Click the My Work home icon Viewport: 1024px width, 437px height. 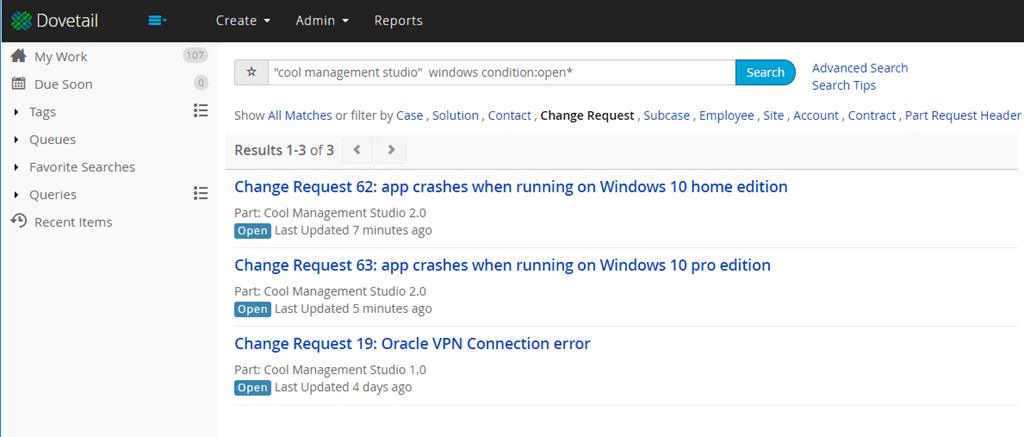click(18, 56)
